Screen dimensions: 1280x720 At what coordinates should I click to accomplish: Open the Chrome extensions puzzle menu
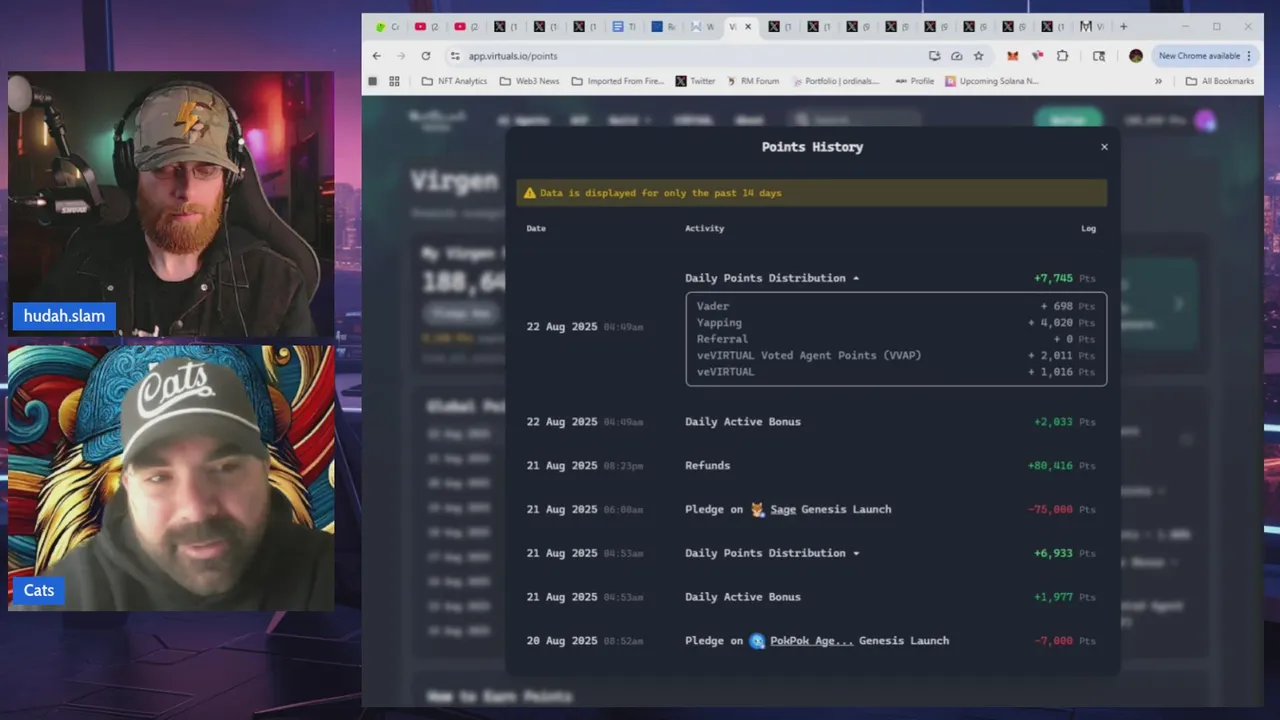(1062, 56)
